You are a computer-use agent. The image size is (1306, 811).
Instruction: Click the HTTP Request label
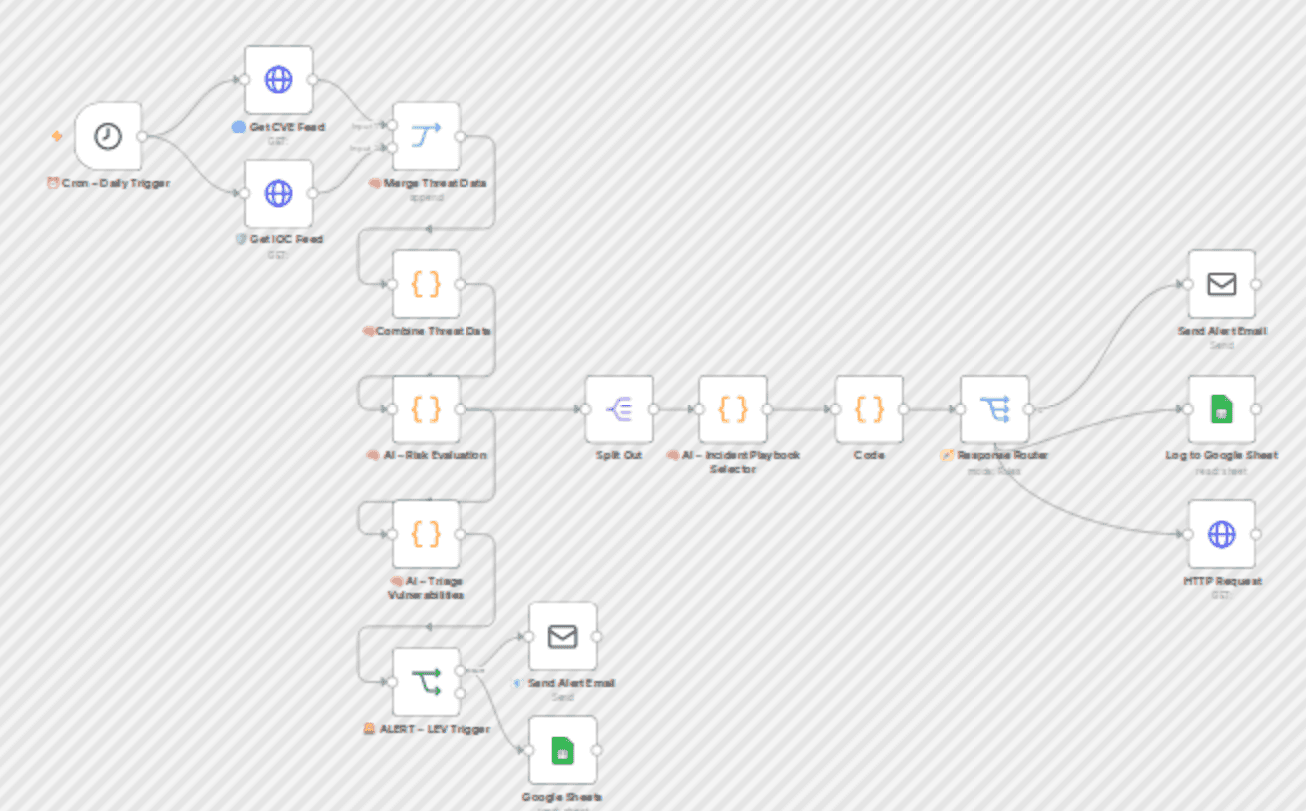tap(1222, 581)
